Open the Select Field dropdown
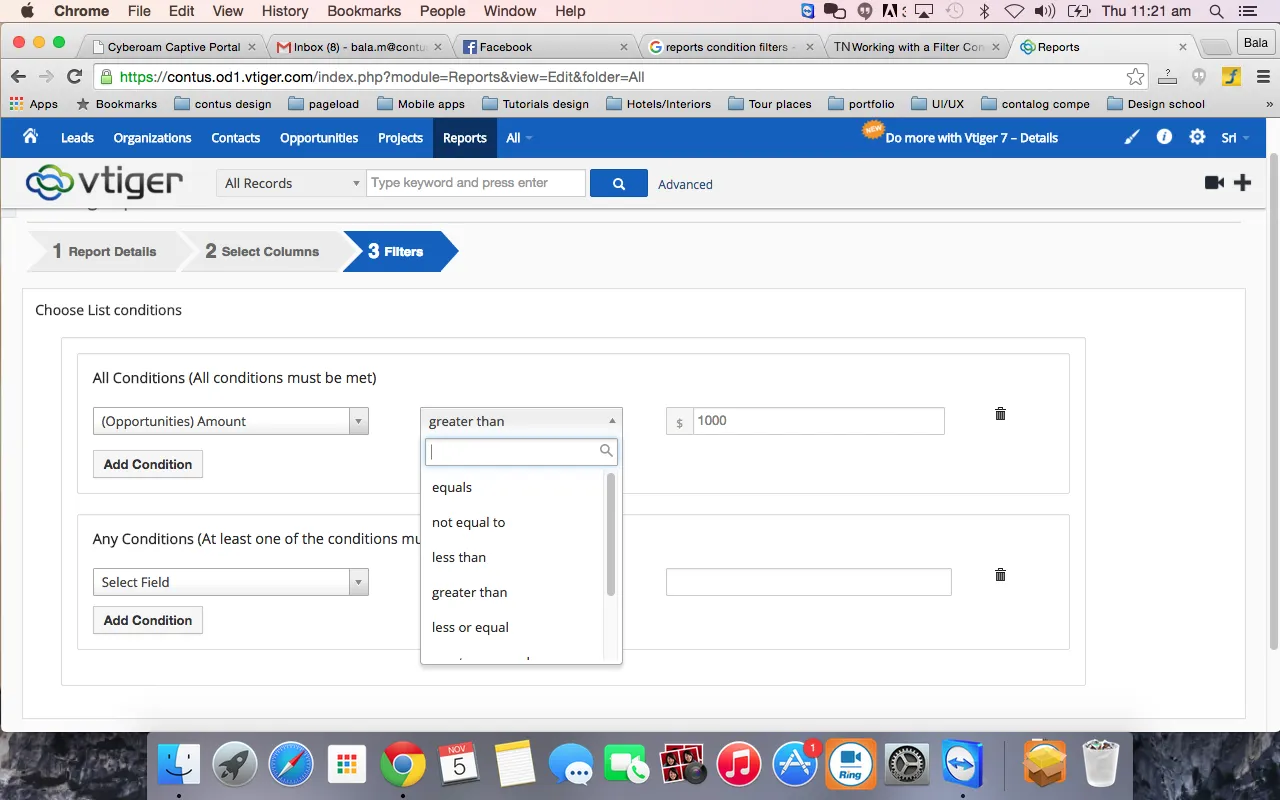Screen dimensions: 1280x800 tap(231, 582)
